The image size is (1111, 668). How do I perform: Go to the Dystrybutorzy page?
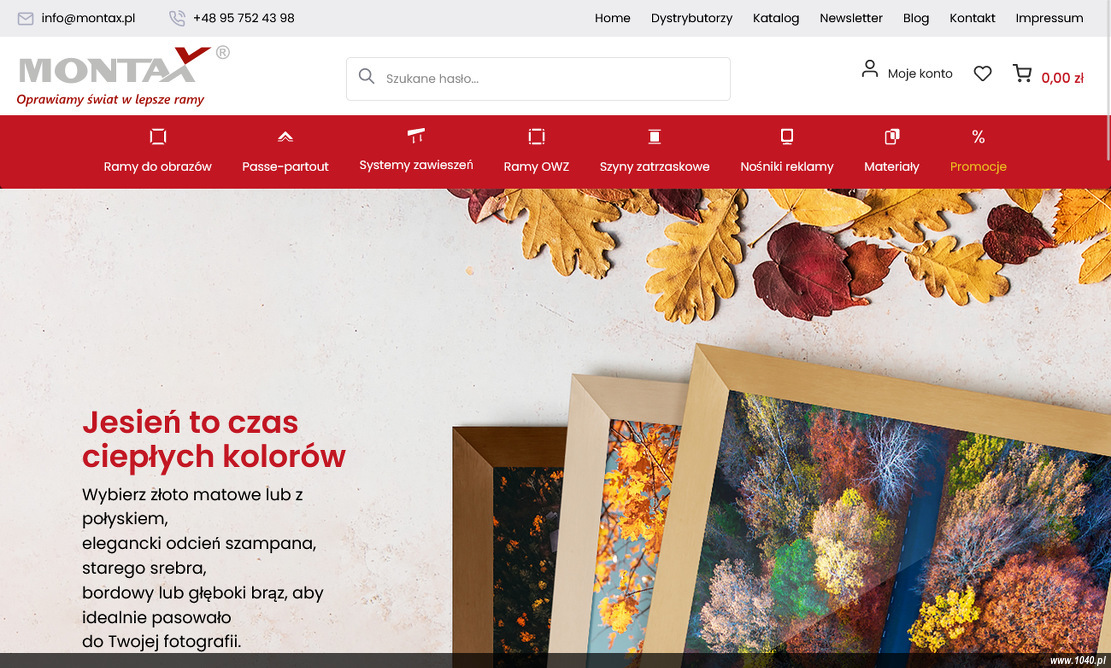tap(692, 18)
